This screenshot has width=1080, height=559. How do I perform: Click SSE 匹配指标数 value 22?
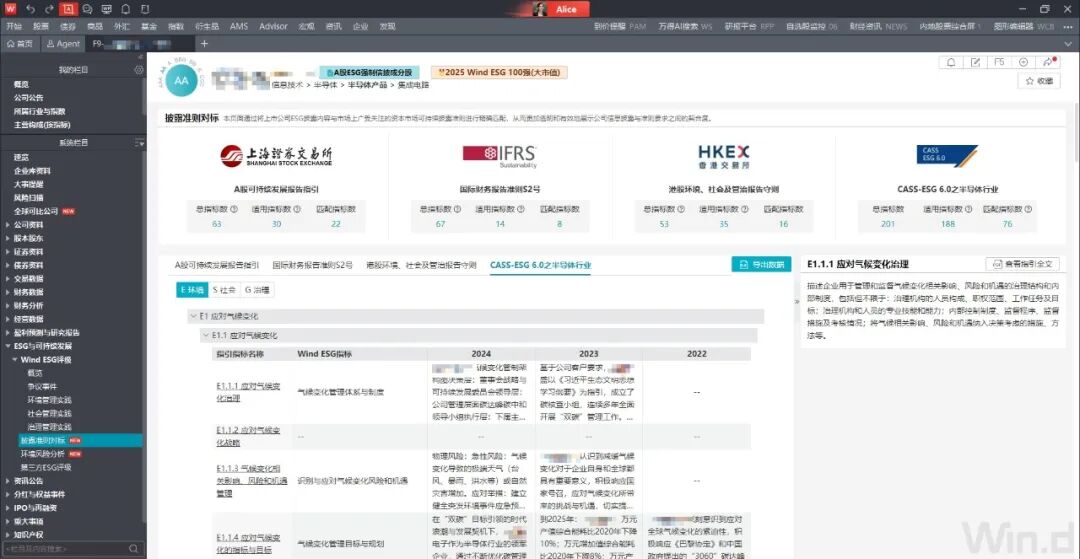tap(335, 223)
